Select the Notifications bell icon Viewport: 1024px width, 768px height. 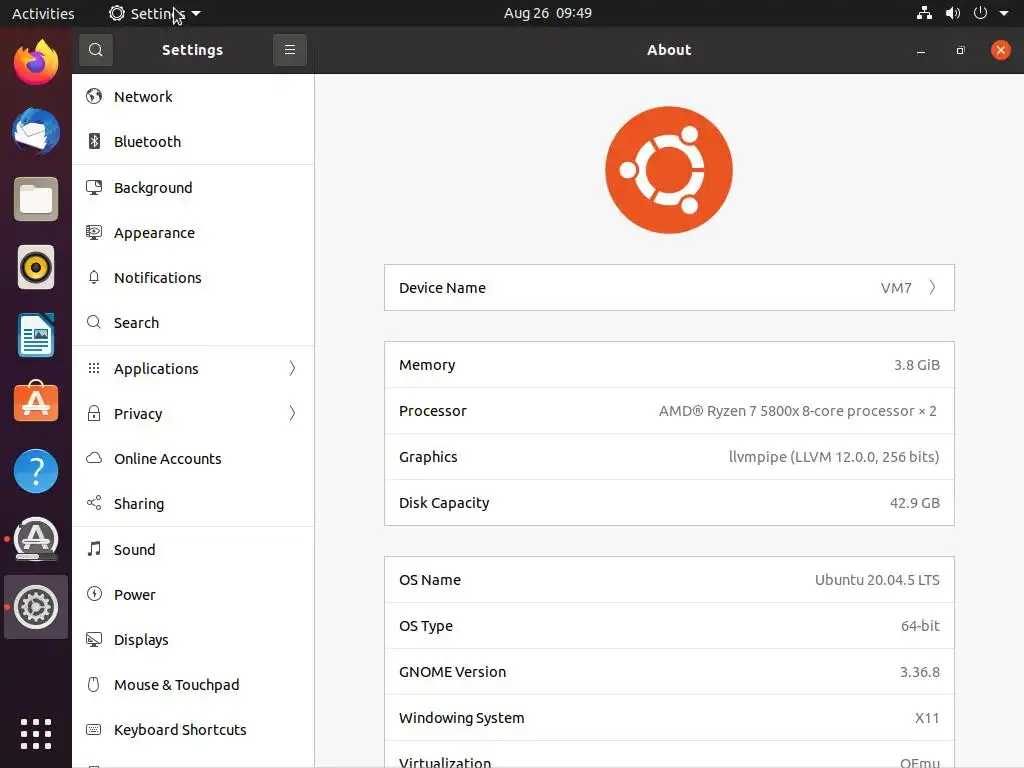(x=94, y=277)
